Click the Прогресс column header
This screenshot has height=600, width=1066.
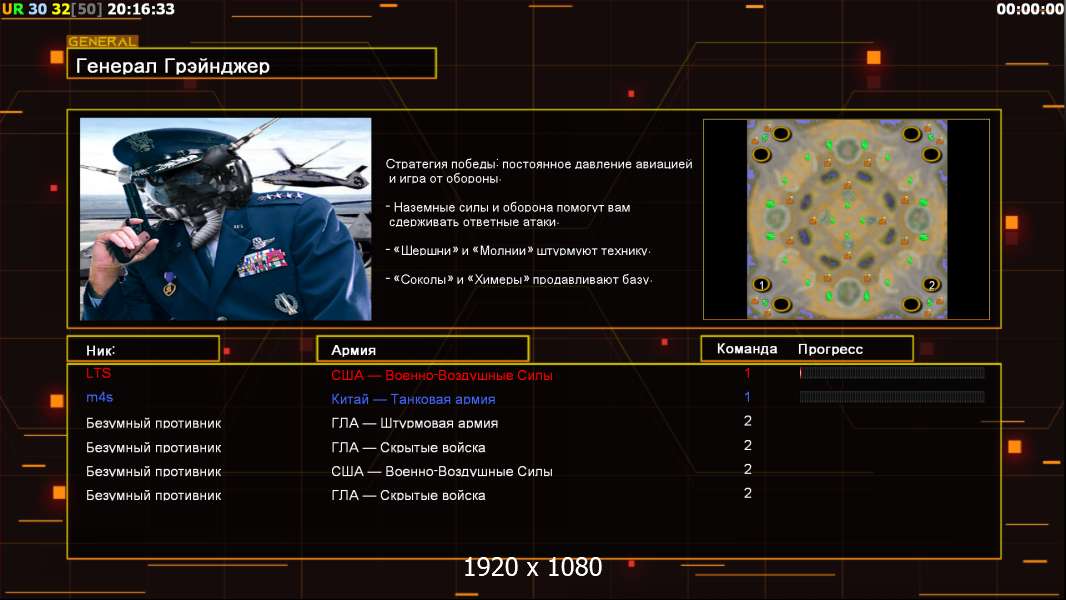830,349
